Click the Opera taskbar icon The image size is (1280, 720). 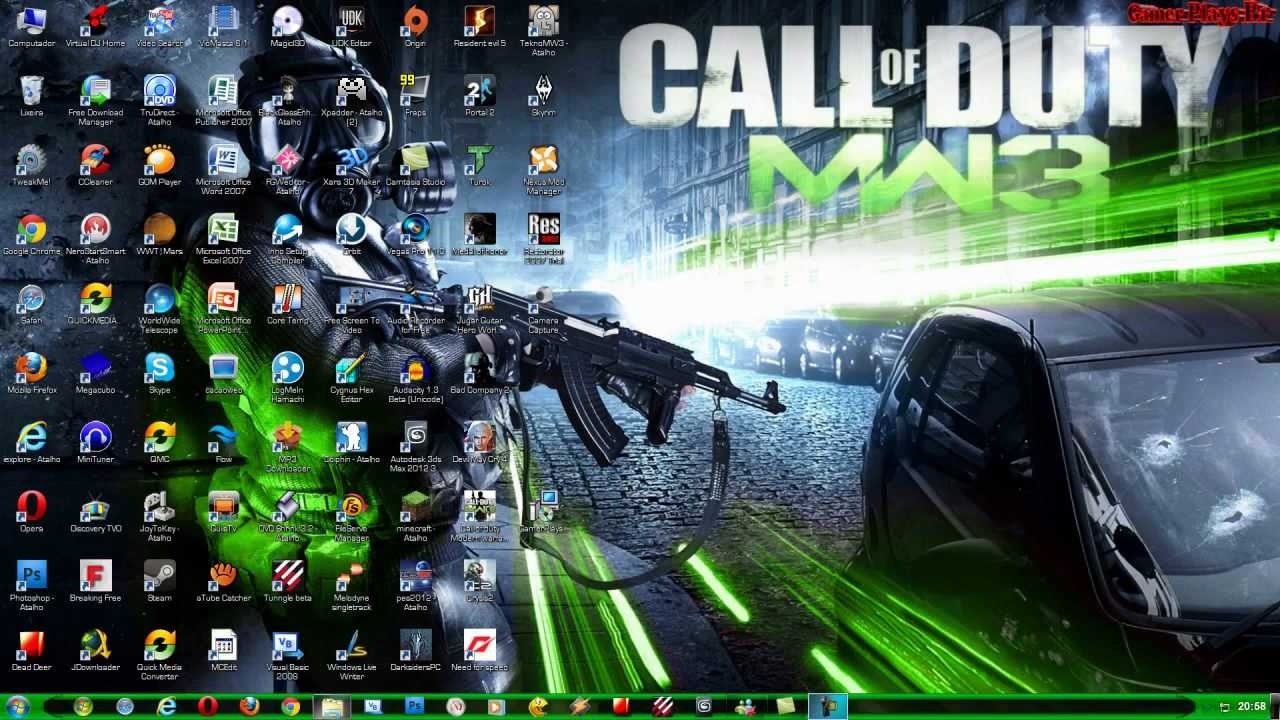pos(208,707)
